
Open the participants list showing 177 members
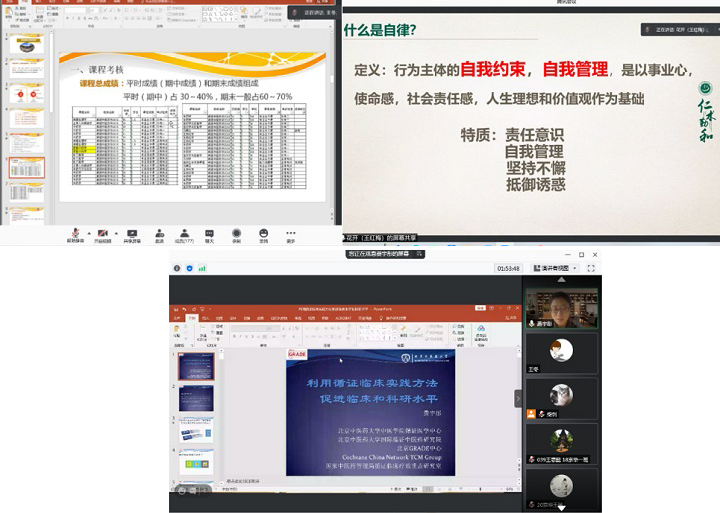click(x=184, y=233)
